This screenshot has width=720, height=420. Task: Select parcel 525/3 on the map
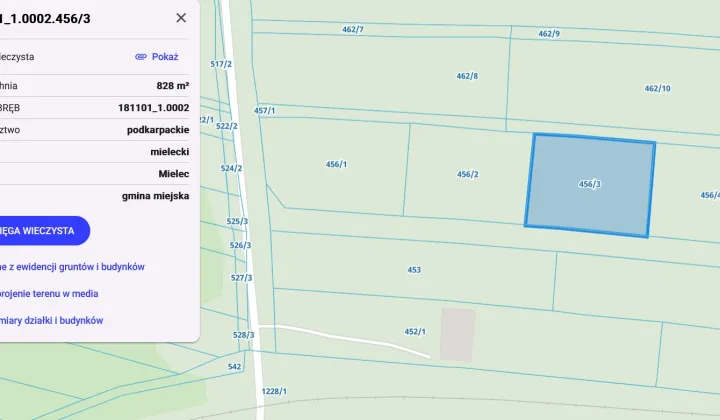click(237, 221)
